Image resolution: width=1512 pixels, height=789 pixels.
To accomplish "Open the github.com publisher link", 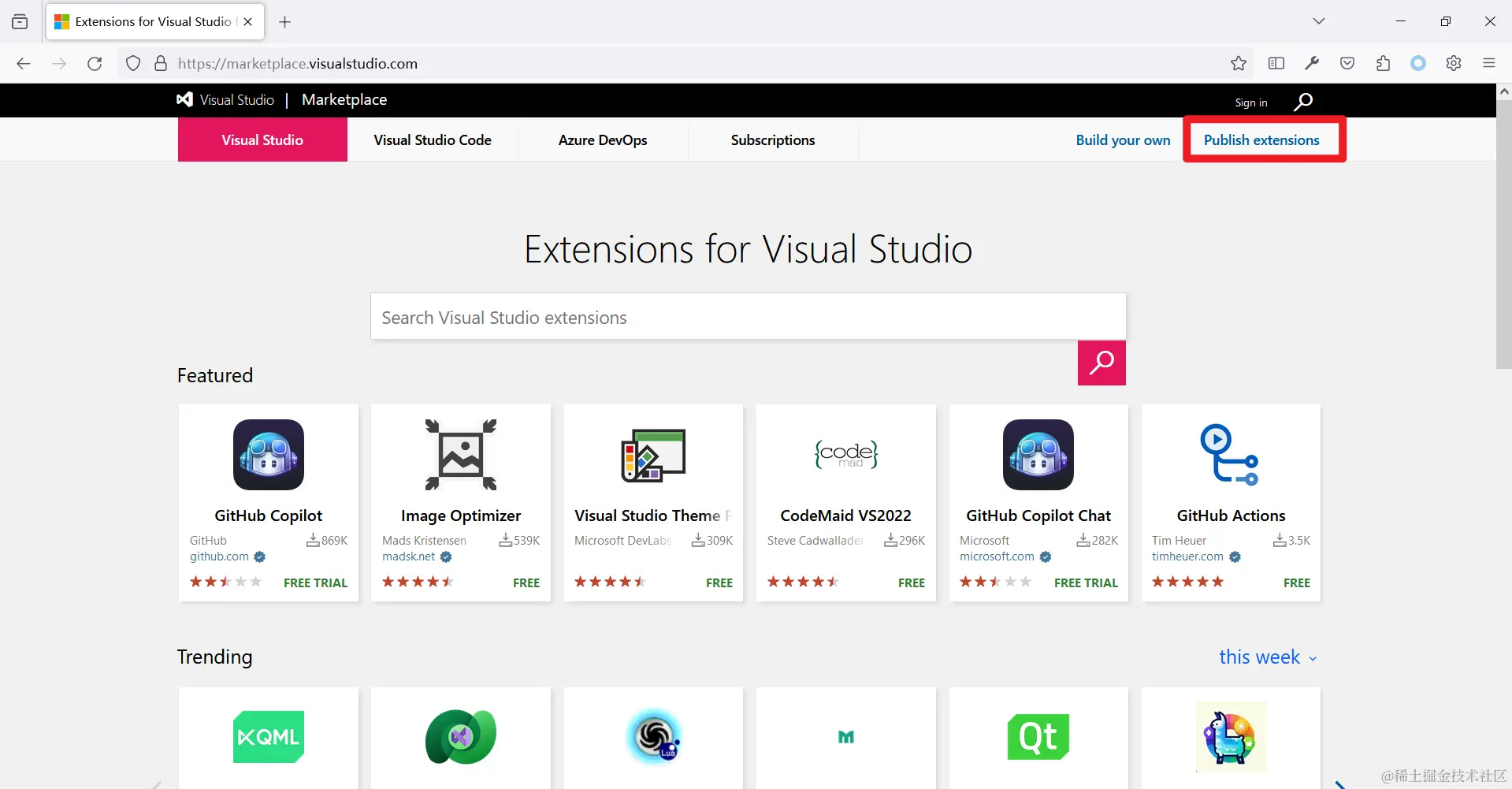I will click(219, 556).
